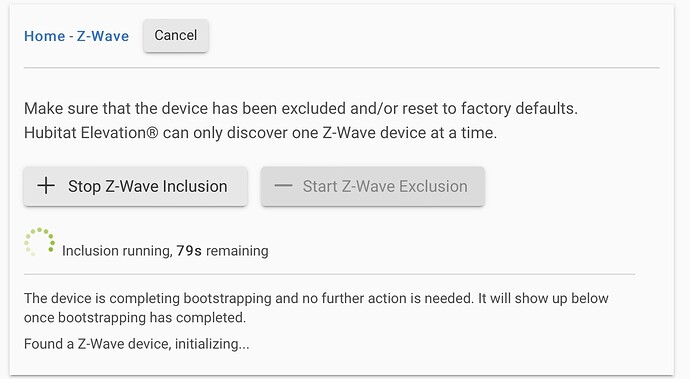Click the Cancel button
This screenshot has width=690, height=379.
176,35
